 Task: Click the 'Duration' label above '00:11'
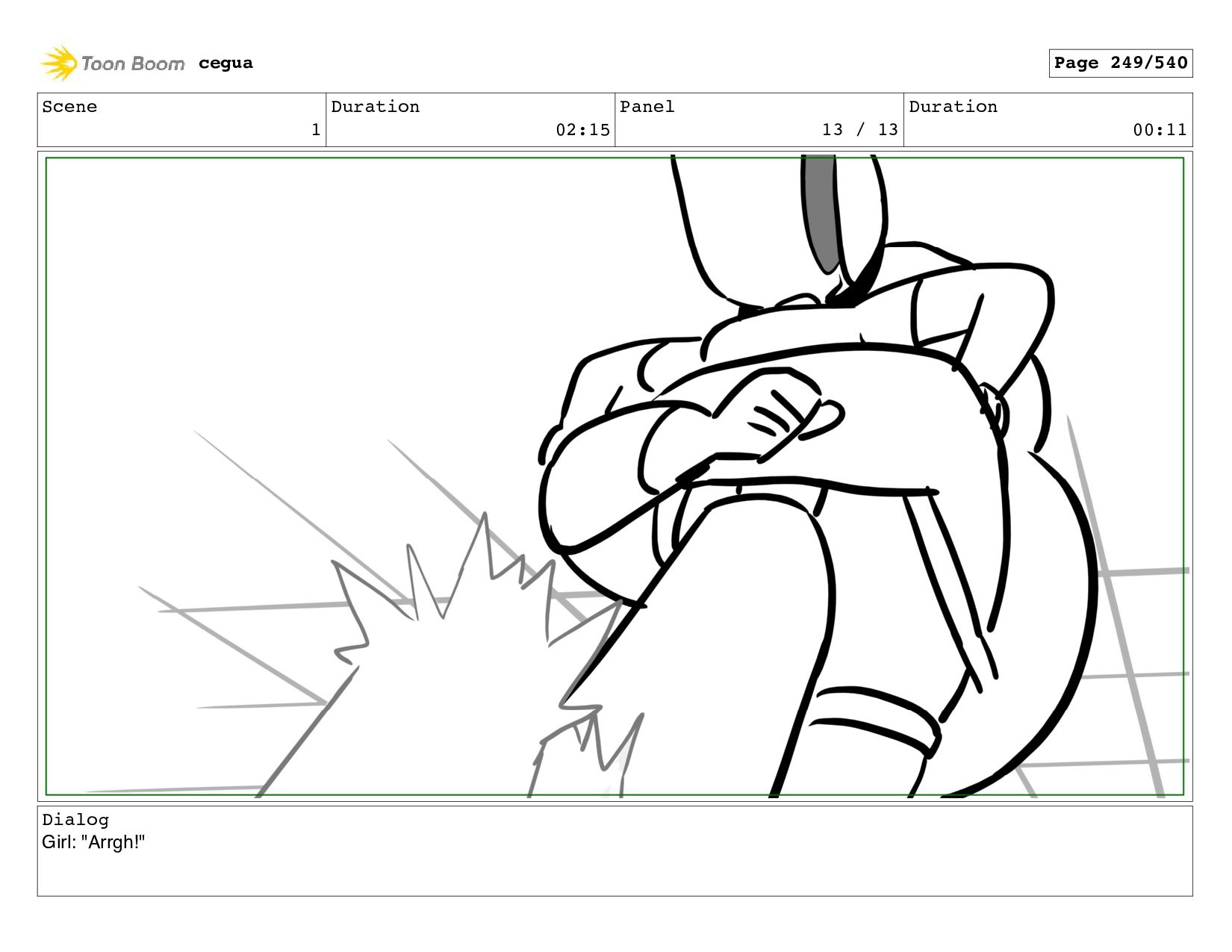tap(953, 107)
